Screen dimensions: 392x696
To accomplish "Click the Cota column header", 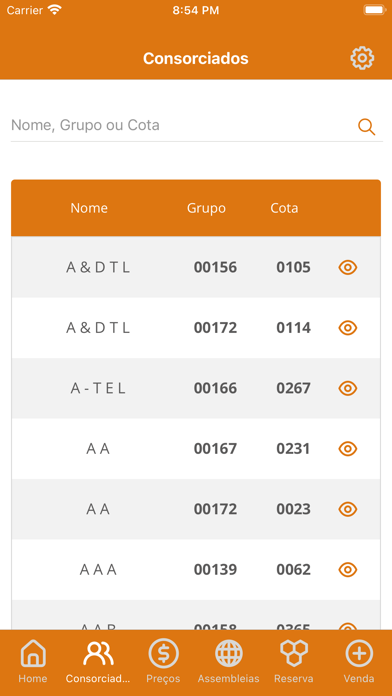I will (x=284, y=208).
